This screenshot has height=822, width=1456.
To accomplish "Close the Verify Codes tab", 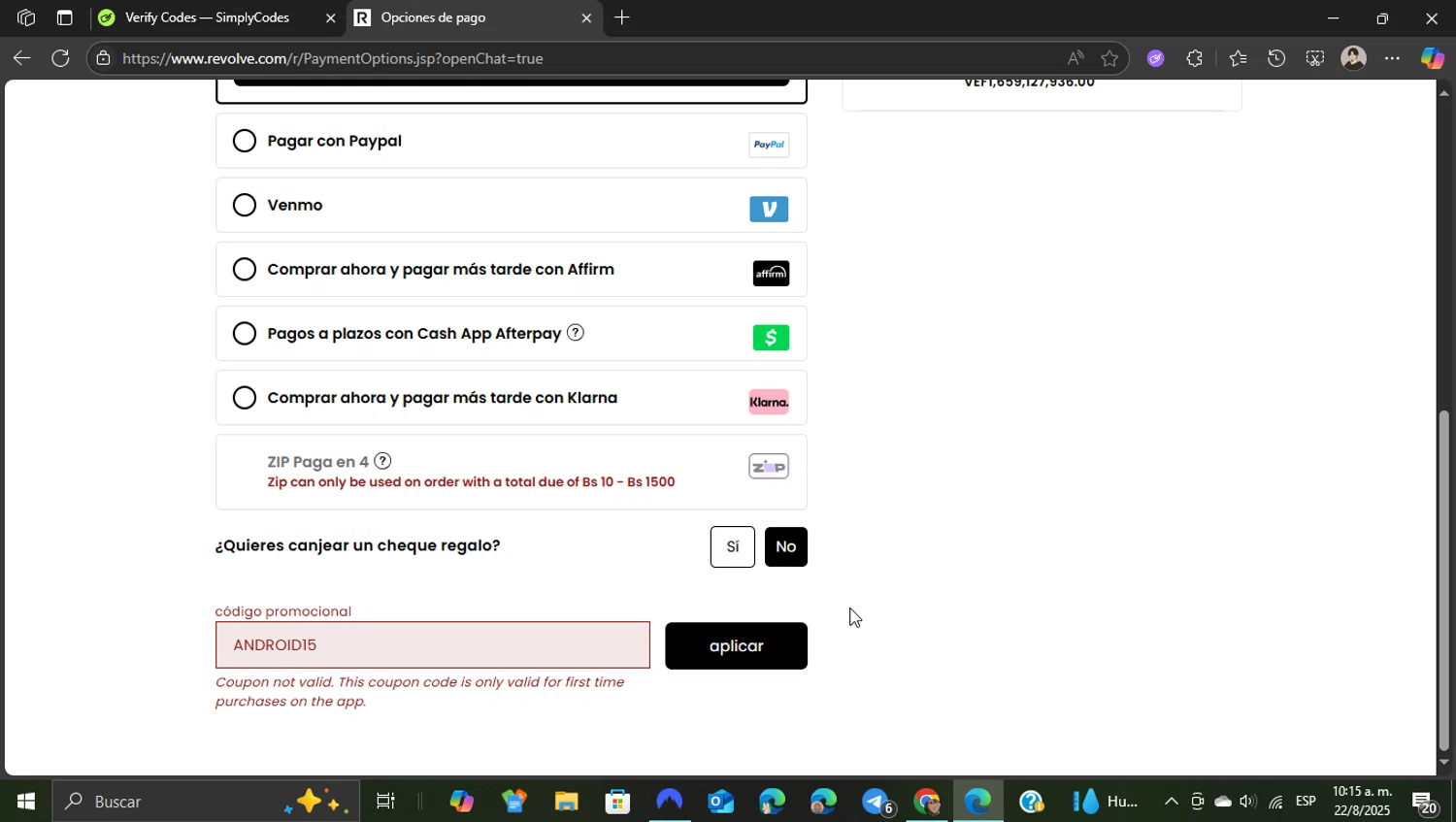I will pos(330,17).
